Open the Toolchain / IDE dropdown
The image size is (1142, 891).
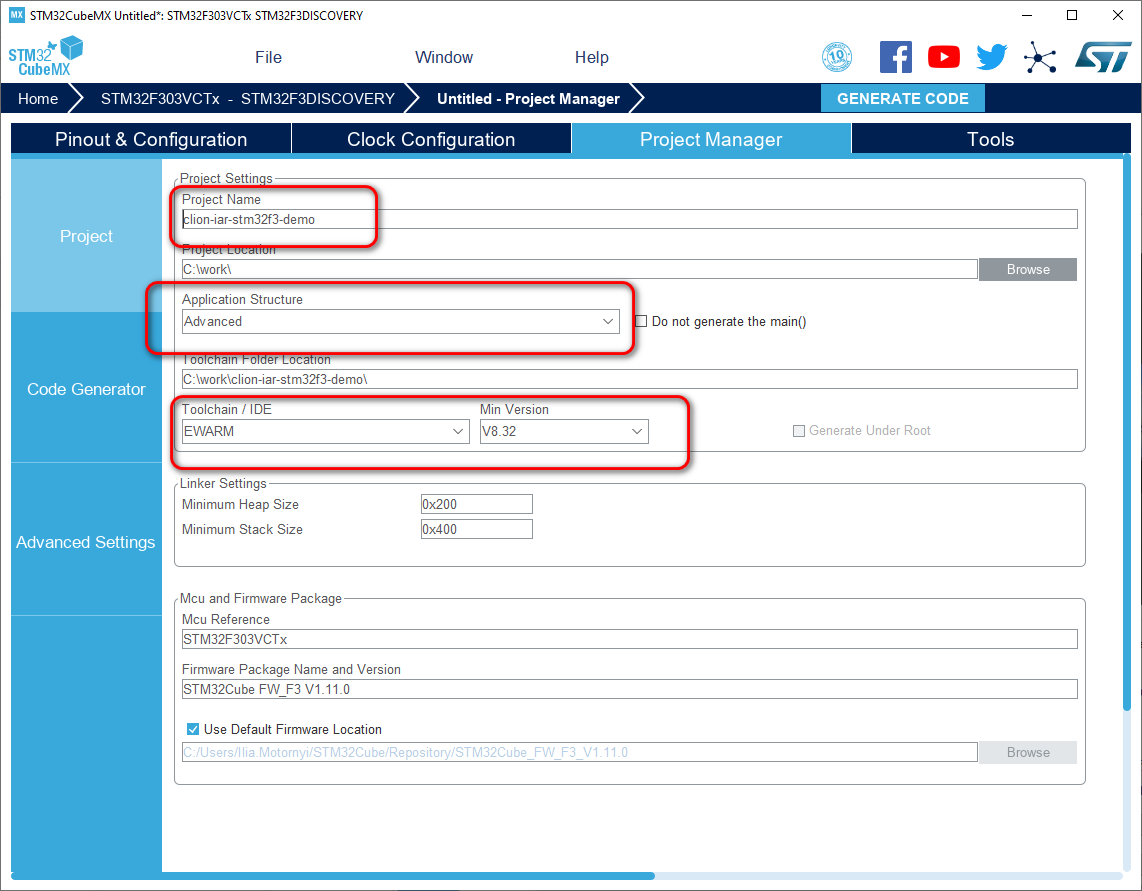pos(326,431)
